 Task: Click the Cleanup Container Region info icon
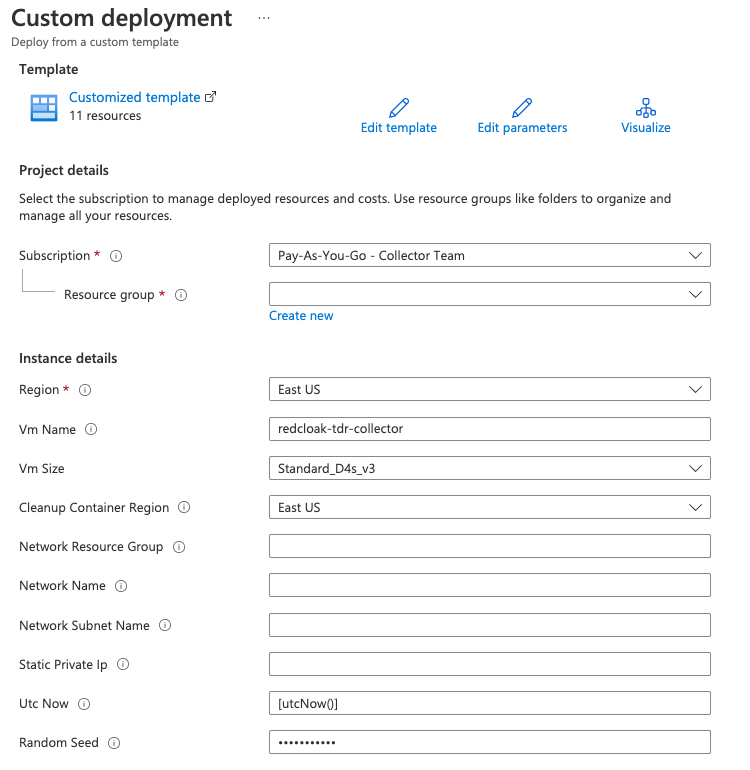[184, 507]
